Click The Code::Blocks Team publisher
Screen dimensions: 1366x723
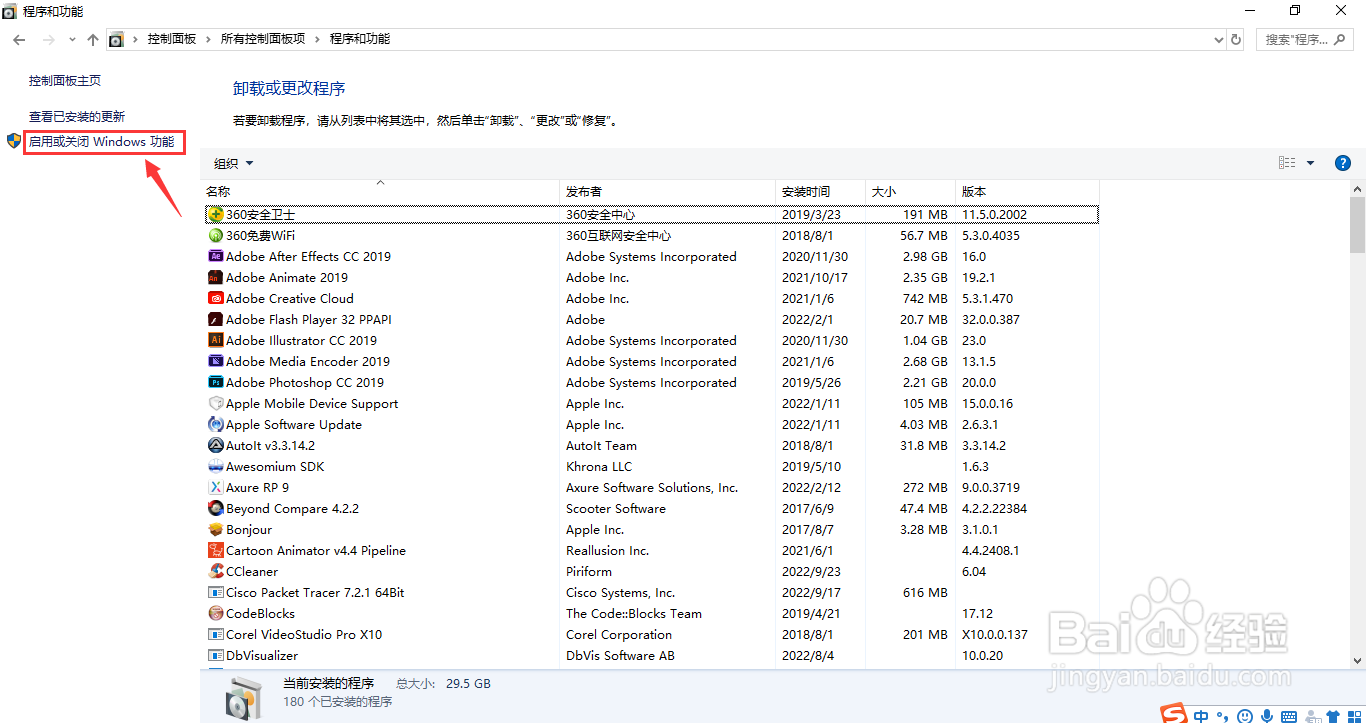tap(634, 613)
